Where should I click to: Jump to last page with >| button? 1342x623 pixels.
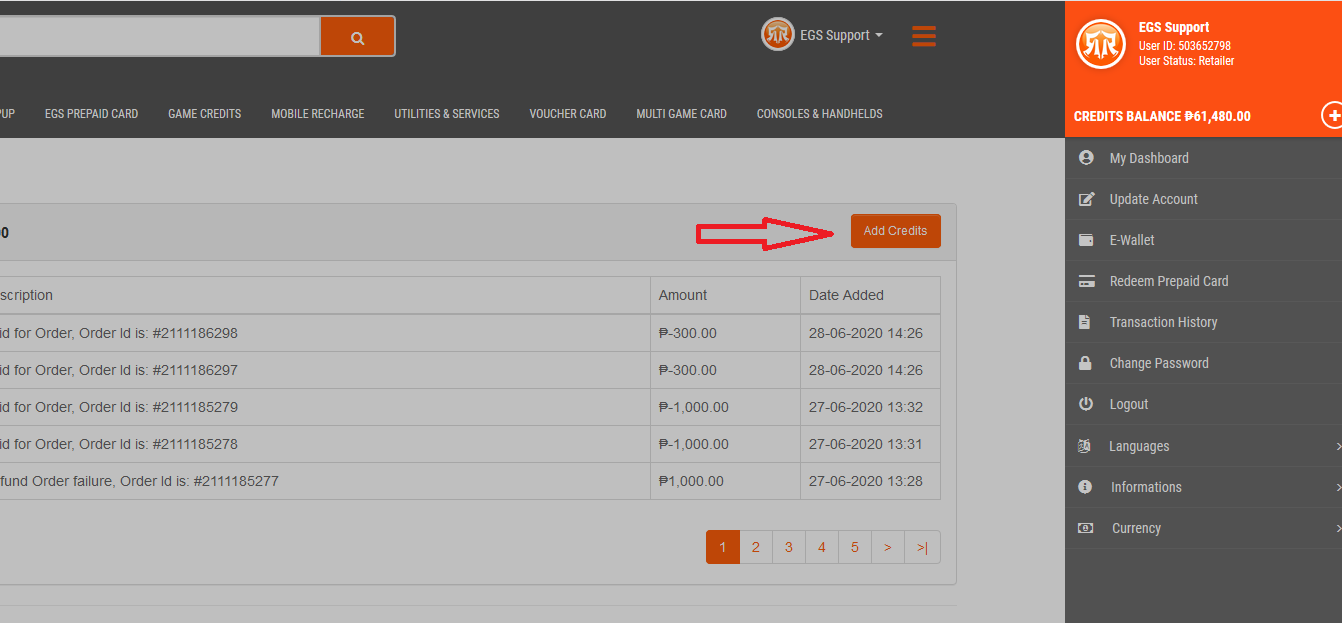click(x=922, y=547)
